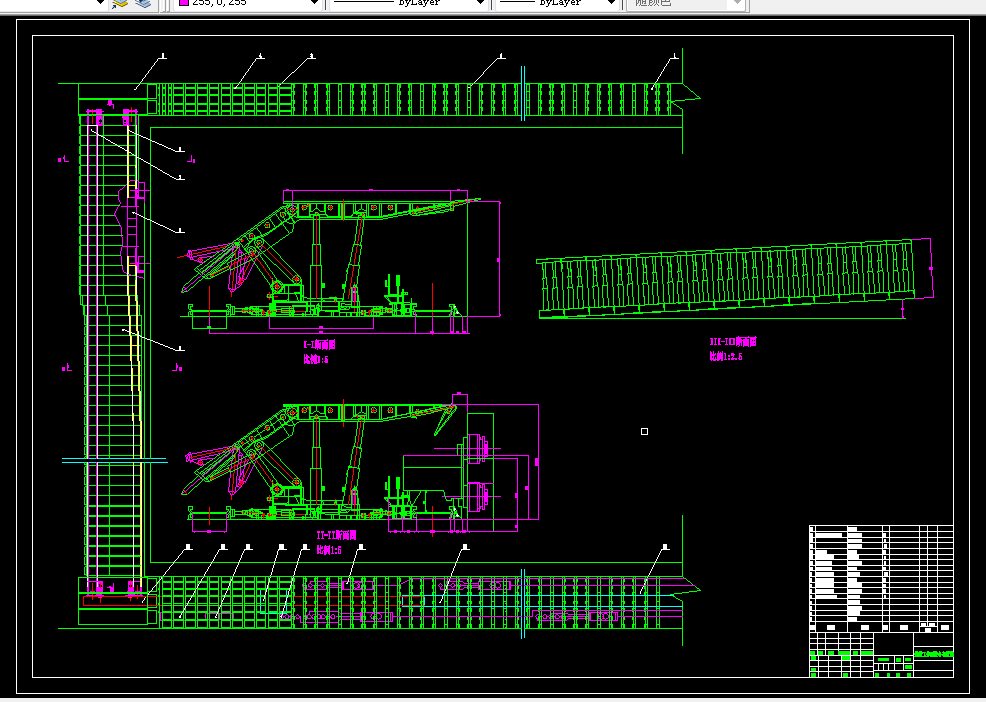
Task: Expand the layer list dropdown arrow
Action: click(x=100, y=3)
